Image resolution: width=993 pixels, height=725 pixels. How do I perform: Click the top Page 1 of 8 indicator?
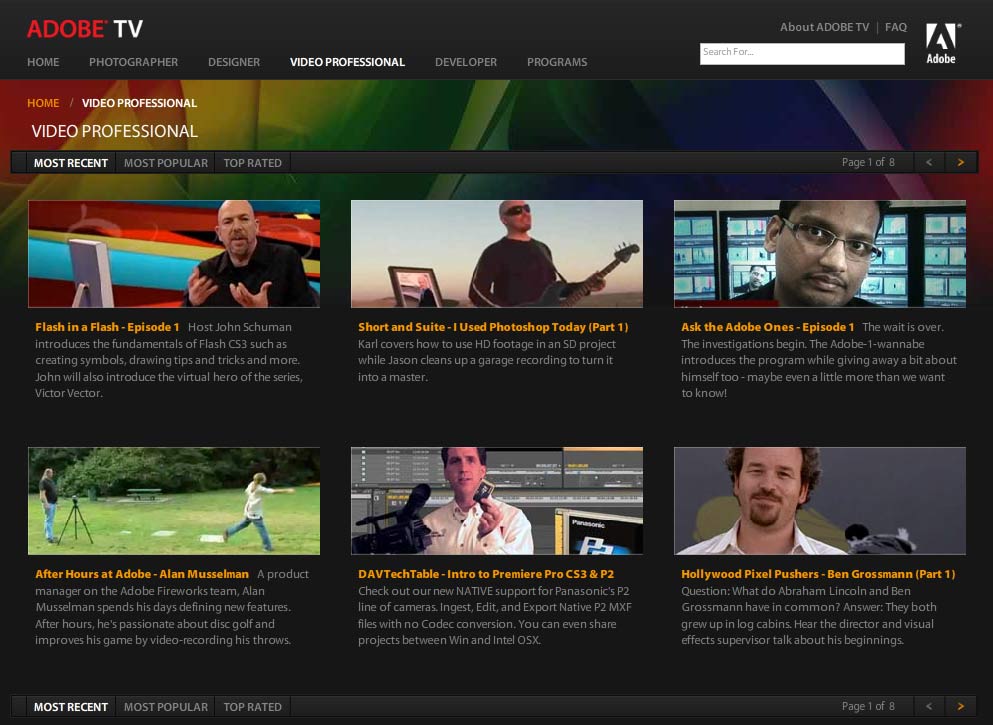(x=868, y=163)
